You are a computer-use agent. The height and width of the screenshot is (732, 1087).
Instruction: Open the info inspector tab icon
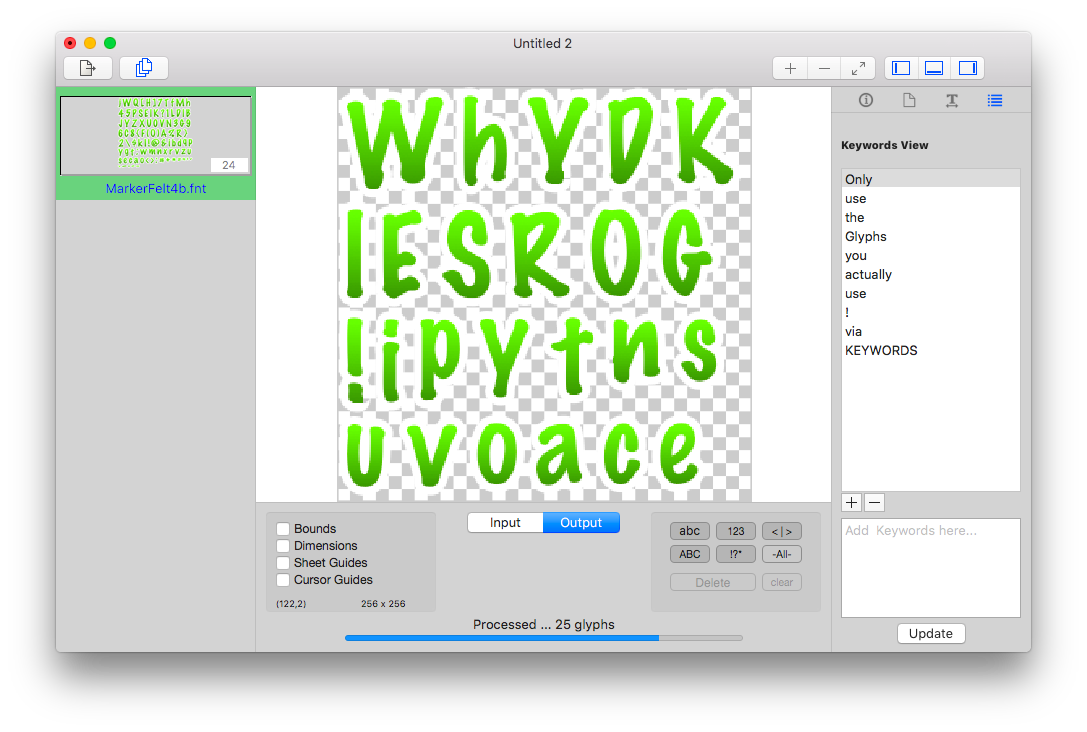[x=866, y=101]
